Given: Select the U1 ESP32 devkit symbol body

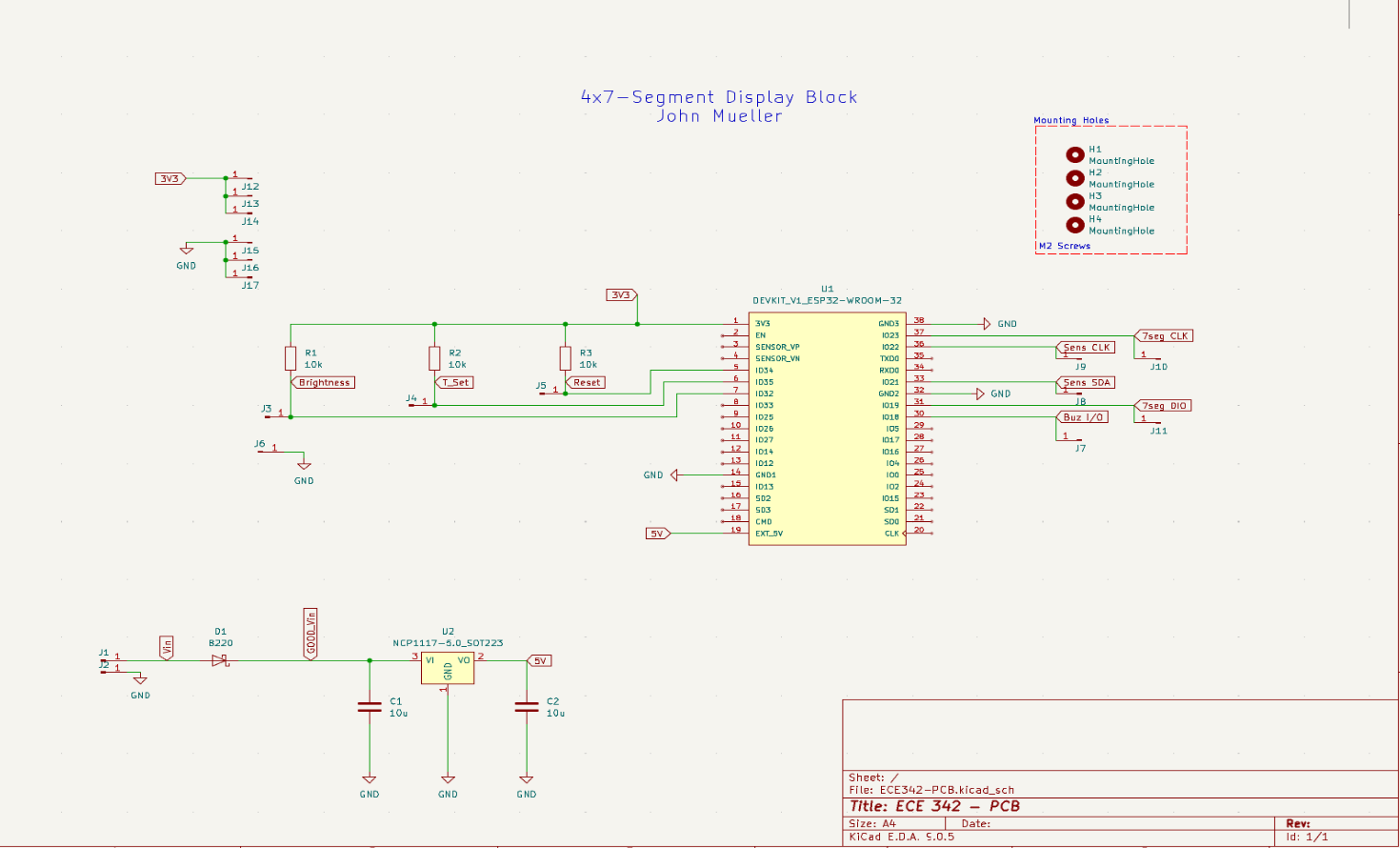Looking at the screenshot, I should click(x=827, y=429).
